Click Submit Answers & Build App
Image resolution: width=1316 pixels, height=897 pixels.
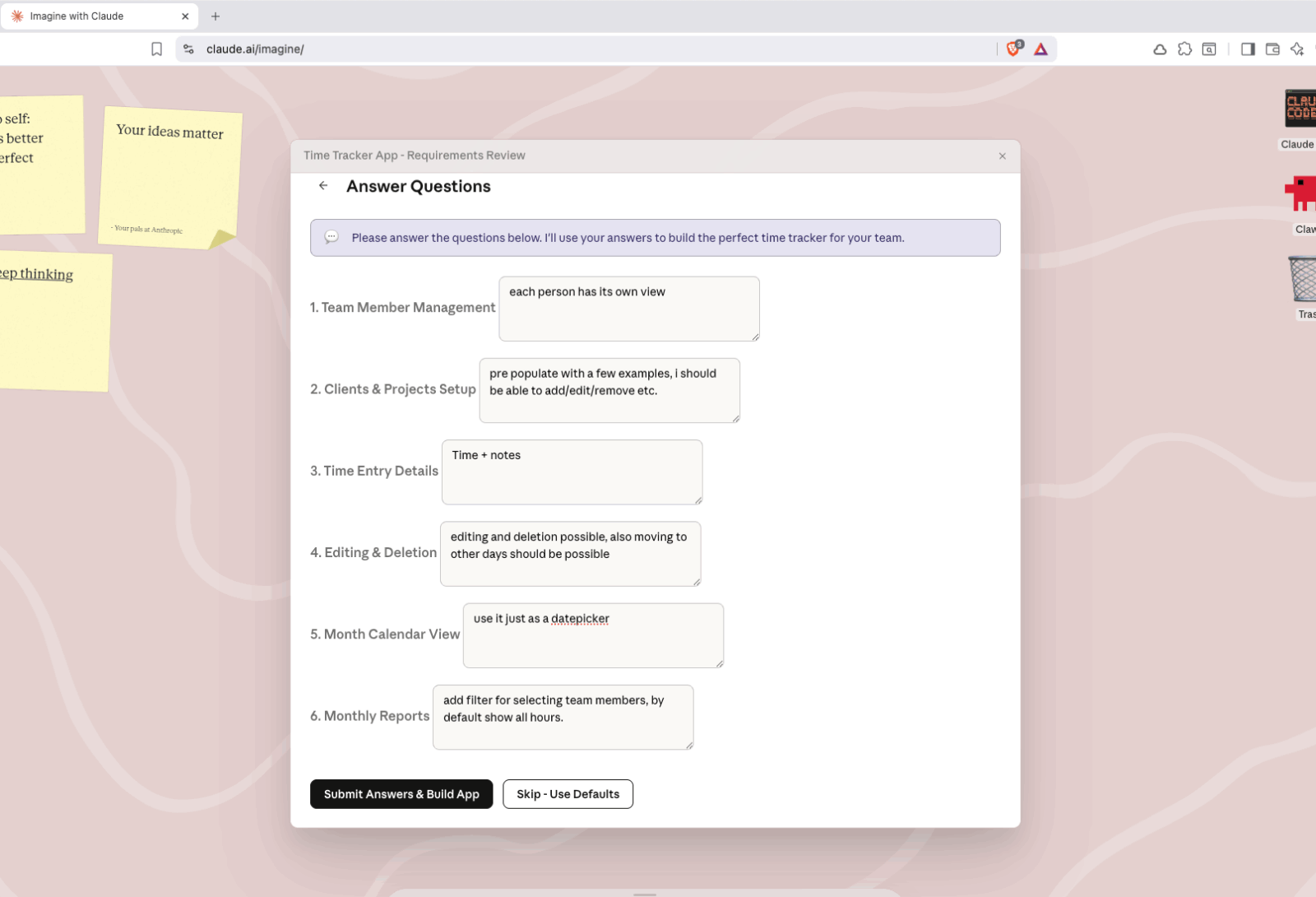tap(401, 794)
